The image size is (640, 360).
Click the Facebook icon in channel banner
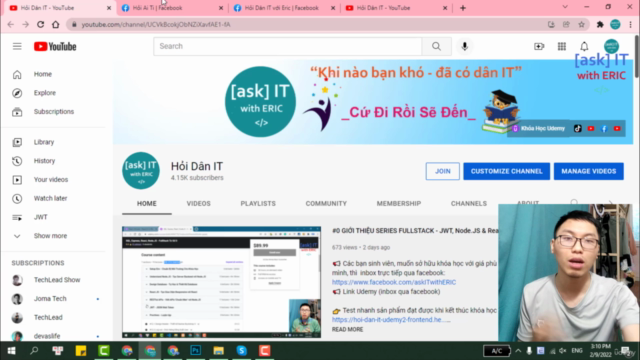click(604, 129)
